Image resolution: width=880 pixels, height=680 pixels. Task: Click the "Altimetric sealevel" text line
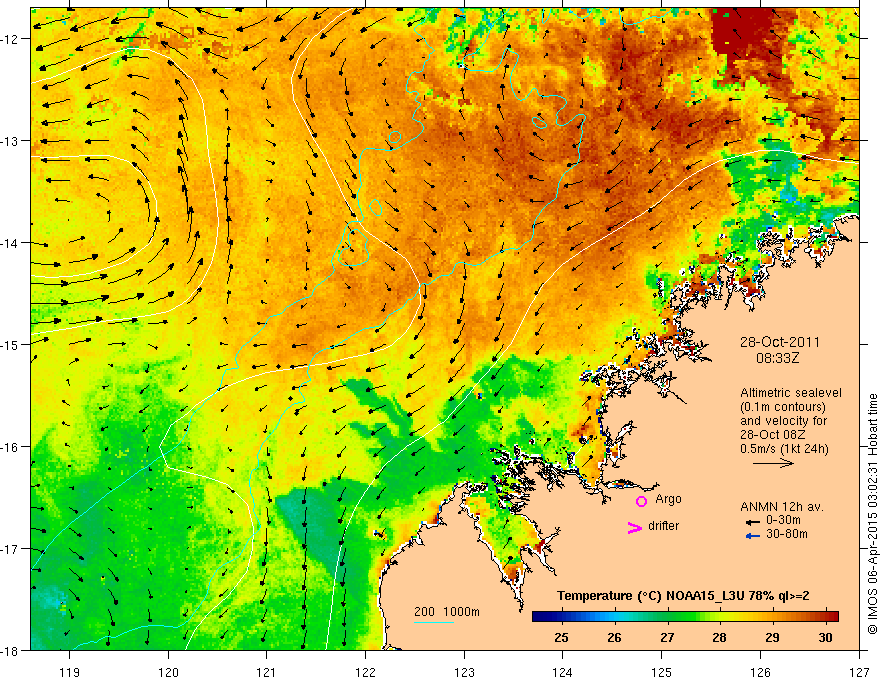[x=791, y=393]
